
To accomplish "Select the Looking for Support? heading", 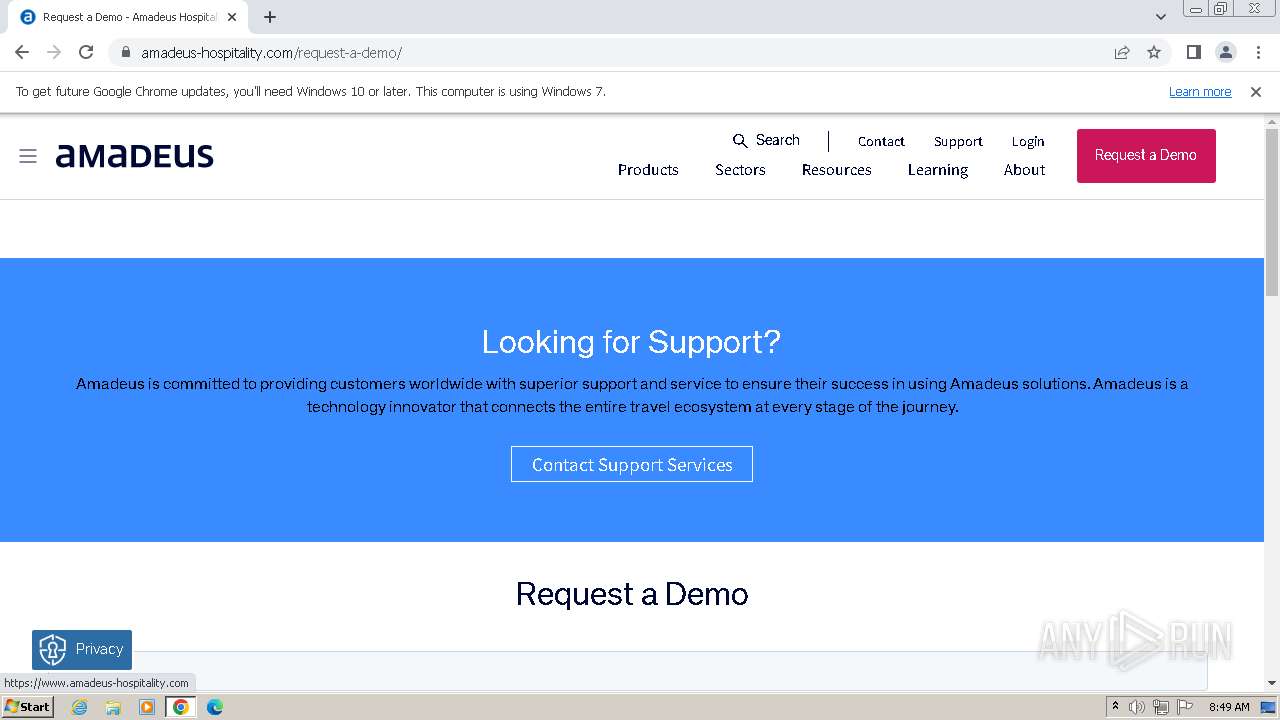I will coord(631,342).
